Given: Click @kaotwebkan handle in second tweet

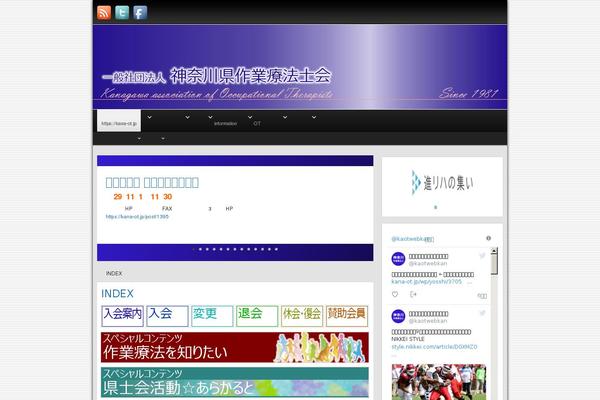Looking at the screenshot, I should click(428, 321).
